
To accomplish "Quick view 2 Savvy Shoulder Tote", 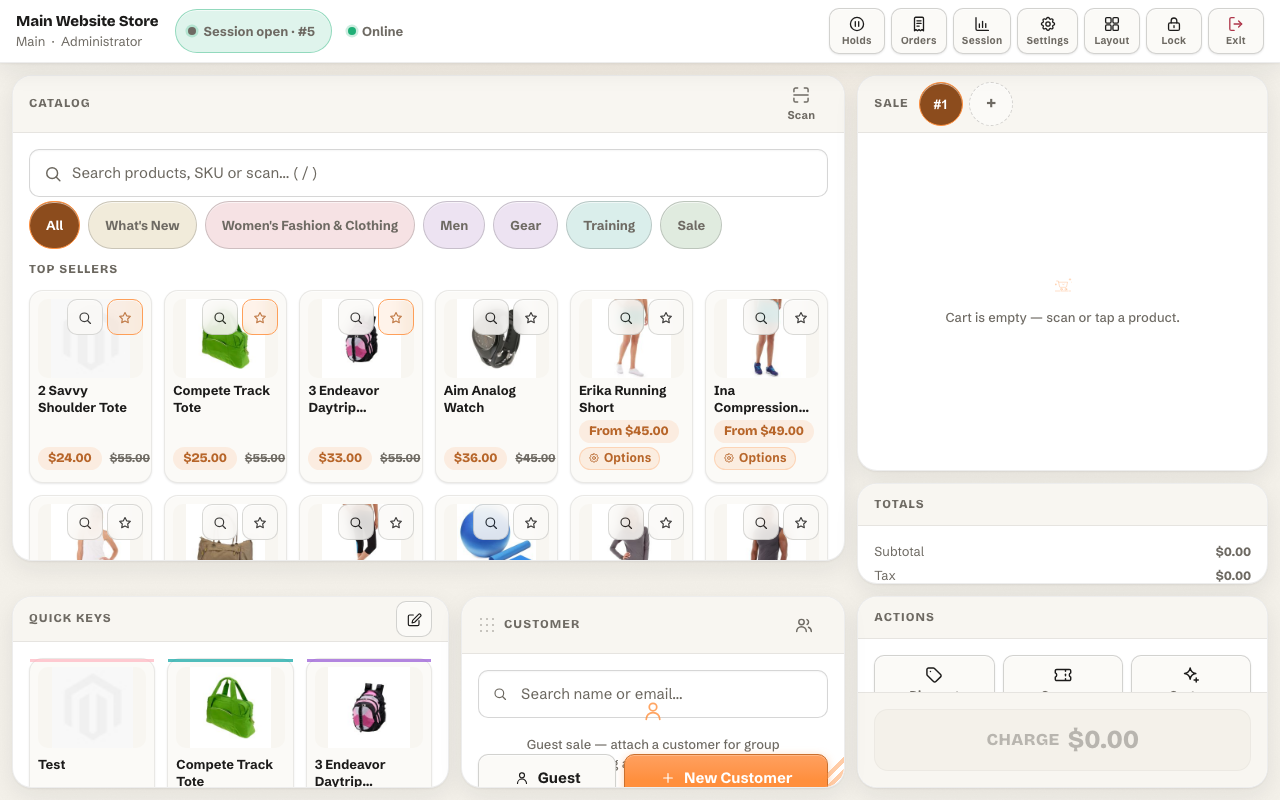I will (x=85, y=317).
